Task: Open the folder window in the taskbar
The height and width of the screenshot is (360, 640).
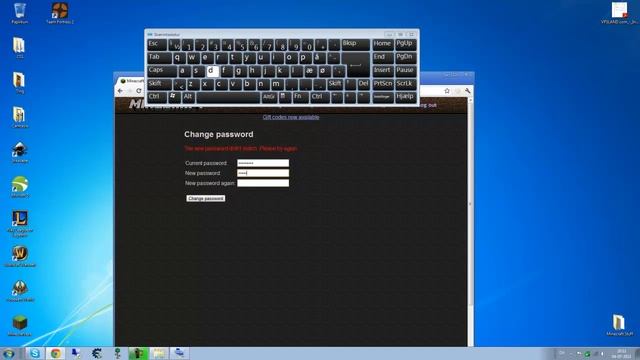Action: (159, 353)
